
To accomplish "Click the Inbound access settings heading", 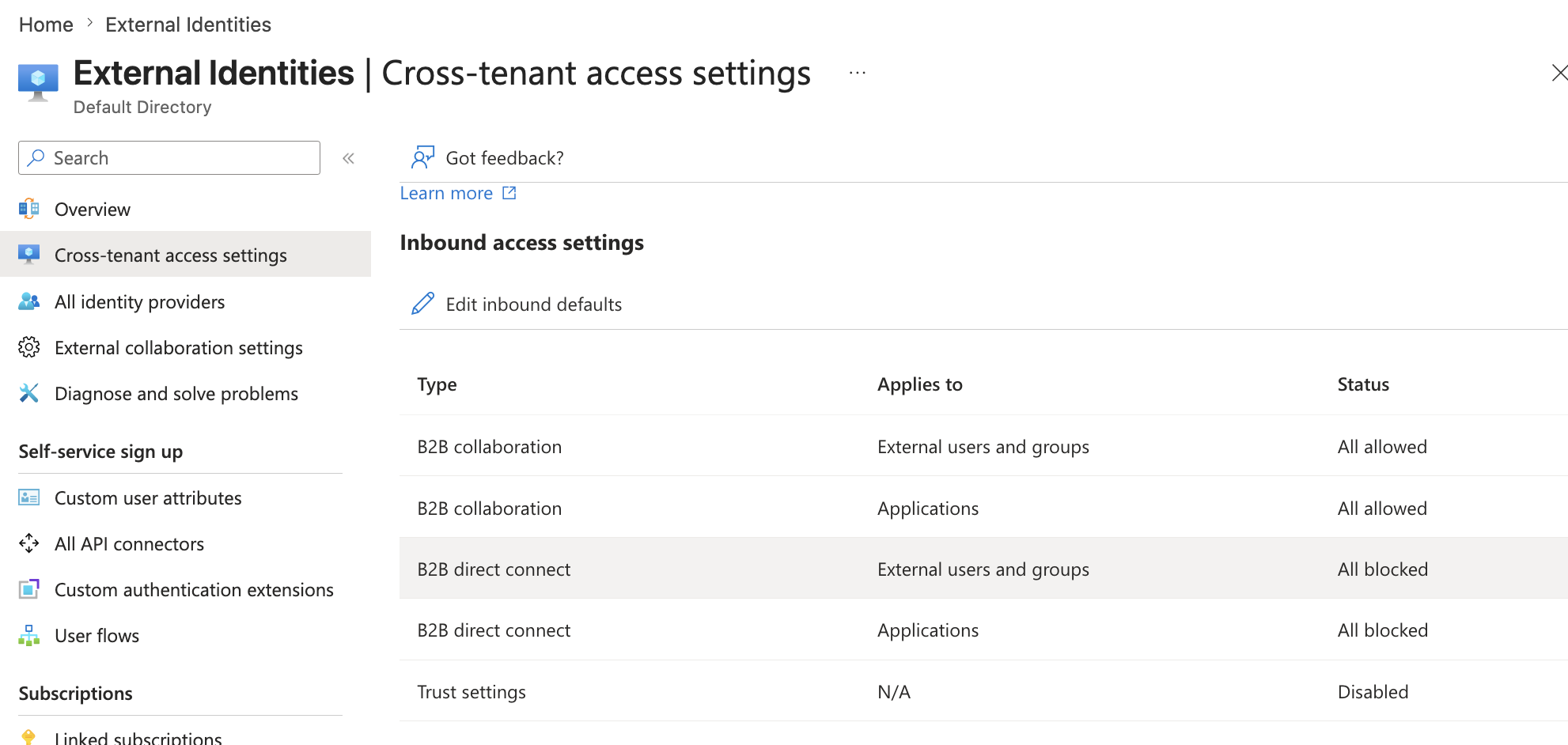I will coord(521,243).
